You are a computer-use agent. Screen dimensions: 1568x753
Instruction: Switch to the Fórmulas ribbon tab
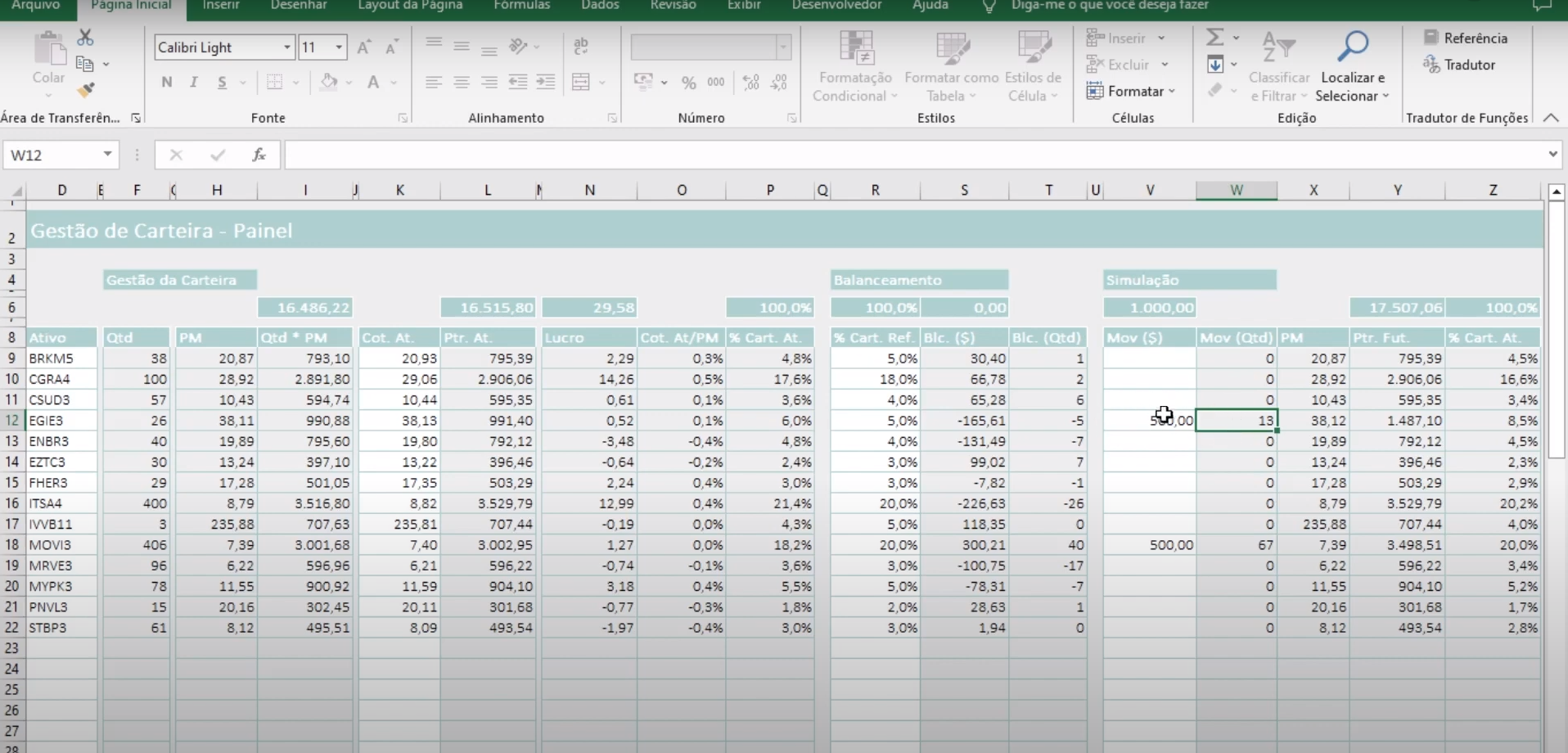click(522, 5)
